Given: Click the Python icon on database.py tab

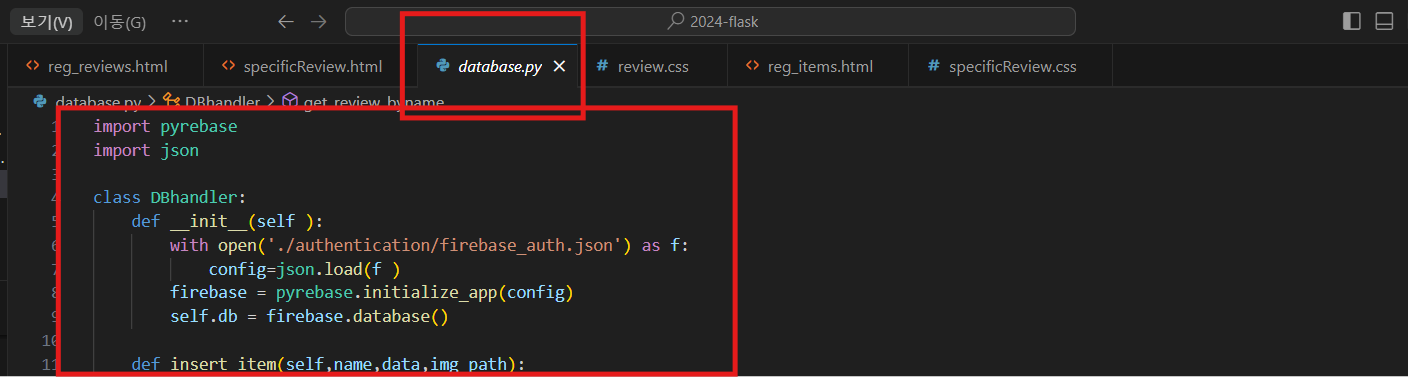Looking at the screenshot, I should pos(442,66).
